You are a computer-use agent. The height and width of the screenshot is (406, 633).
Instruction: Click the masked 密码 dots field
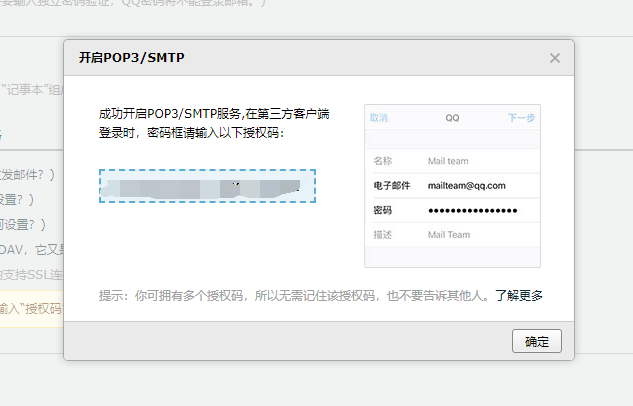[472, 211]
